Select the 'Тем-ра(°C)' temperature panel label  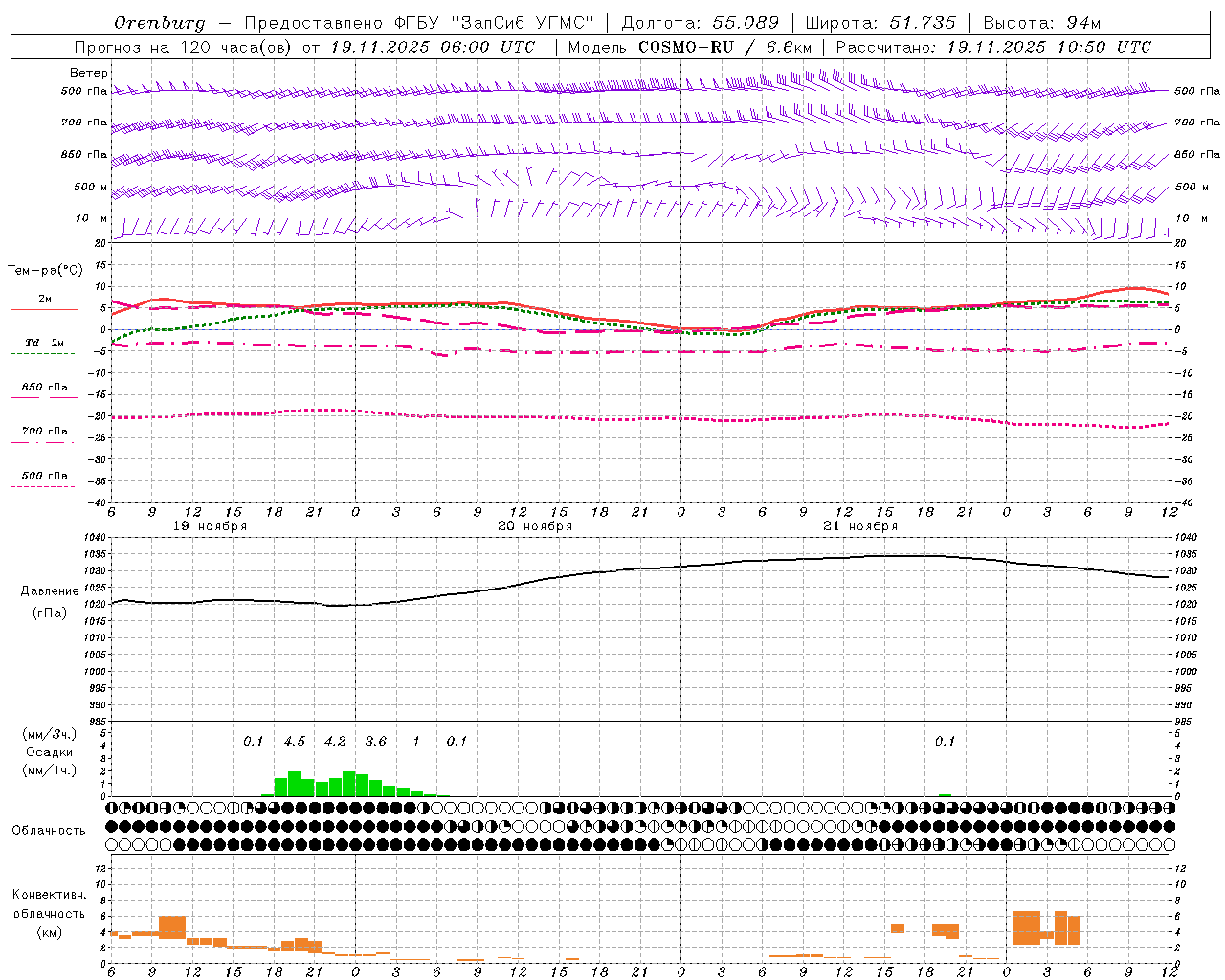(x=45, y=271)
